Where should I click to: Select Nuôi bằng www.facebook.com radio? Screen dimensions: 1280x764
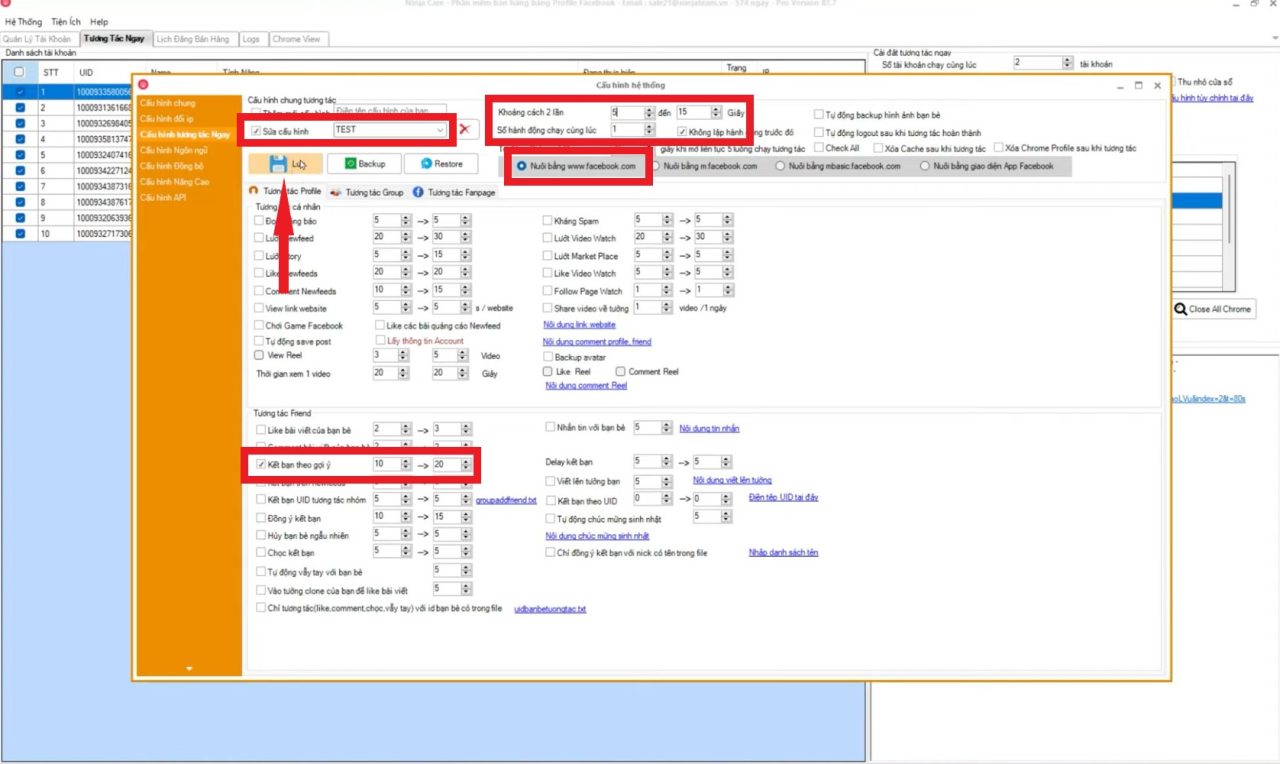[522, 166]
